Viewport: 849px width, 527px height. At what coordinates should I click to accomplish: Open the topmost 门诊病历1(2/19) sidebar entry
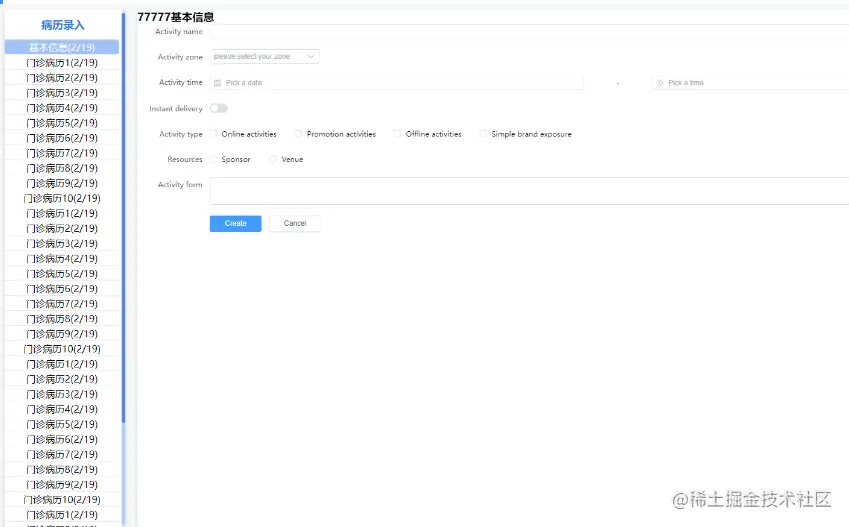point(62,62)
